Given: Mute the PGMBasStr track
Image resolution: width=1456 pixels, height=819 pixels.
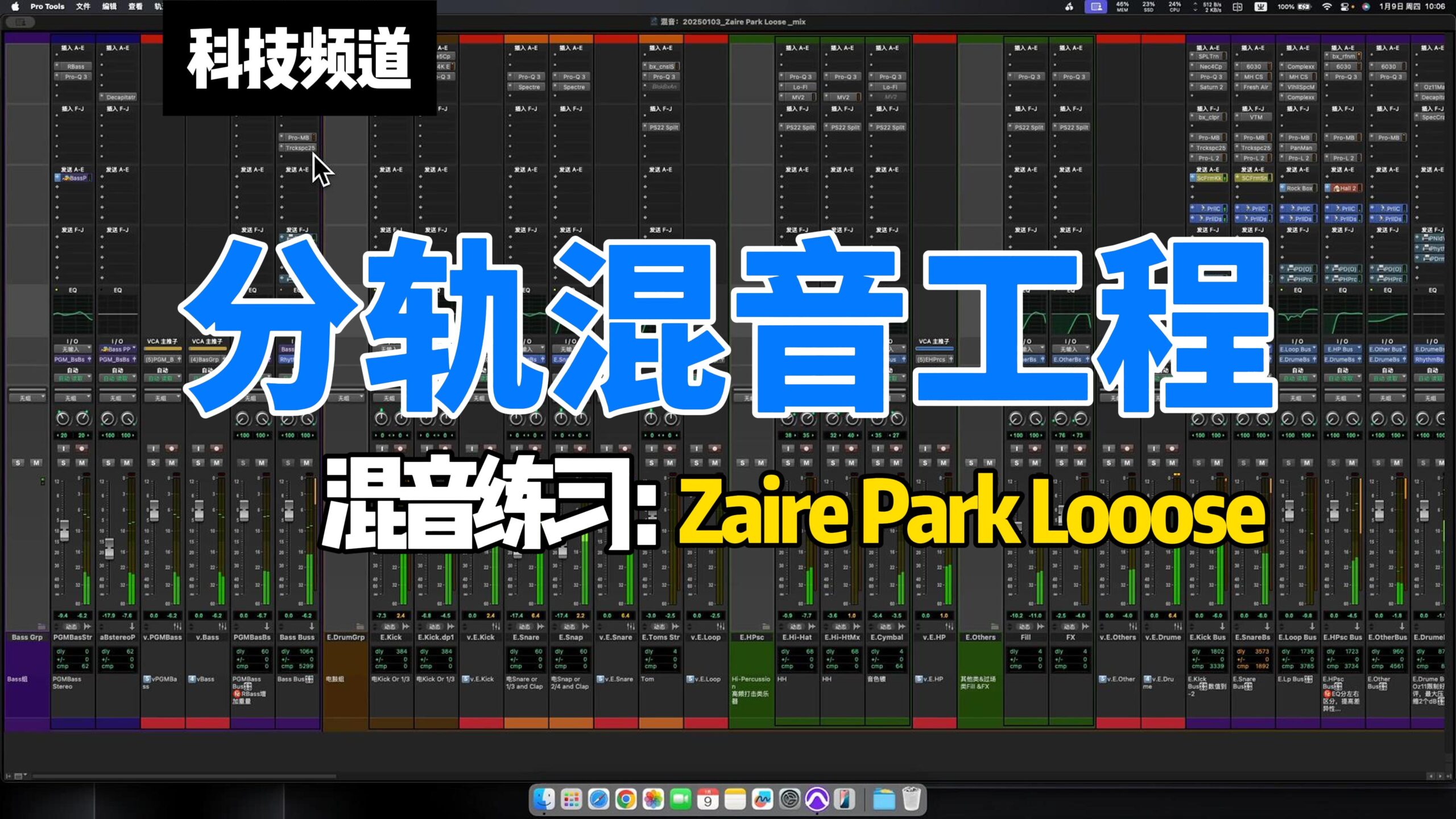Looking at the screenshot, I should [82, 462].
